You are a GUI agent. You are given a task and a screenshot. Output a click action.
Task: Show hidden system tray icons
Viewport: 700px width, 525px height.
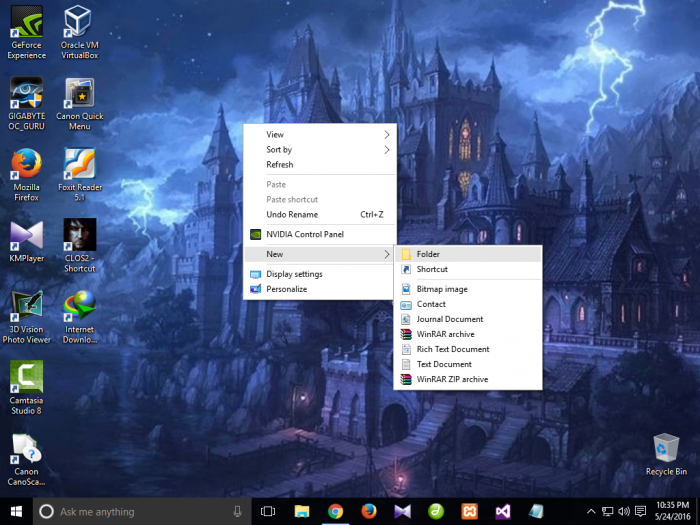tap(590, 511)
